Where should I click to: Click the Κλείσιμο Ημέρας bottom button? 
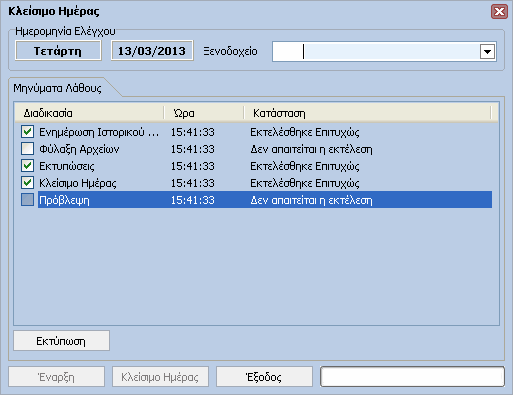pyautogui.click(x=160, y=377)
